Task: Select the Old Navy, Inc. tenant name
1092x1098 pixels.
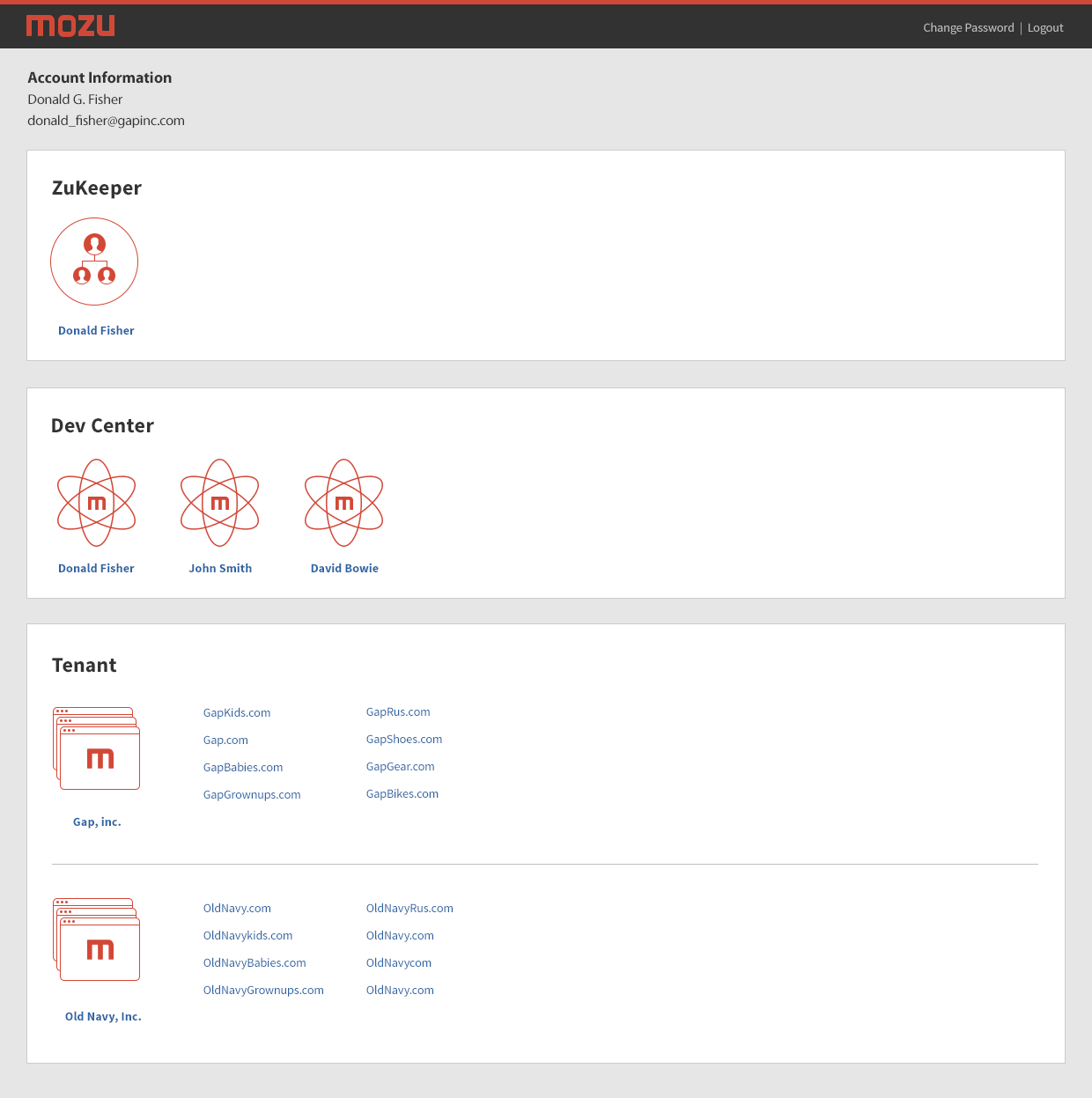Action: (103, 1017)
